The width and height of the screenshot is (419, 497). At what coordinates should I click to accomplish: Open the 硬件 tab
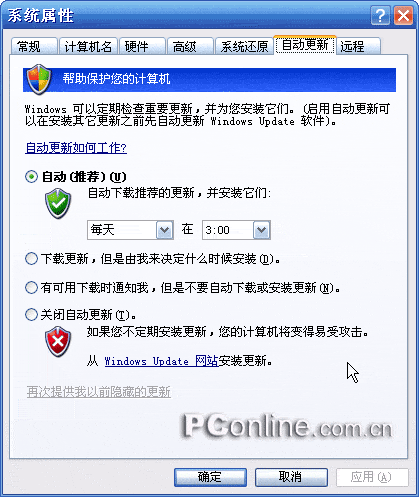pyautogui.click(x=142, y=46)
